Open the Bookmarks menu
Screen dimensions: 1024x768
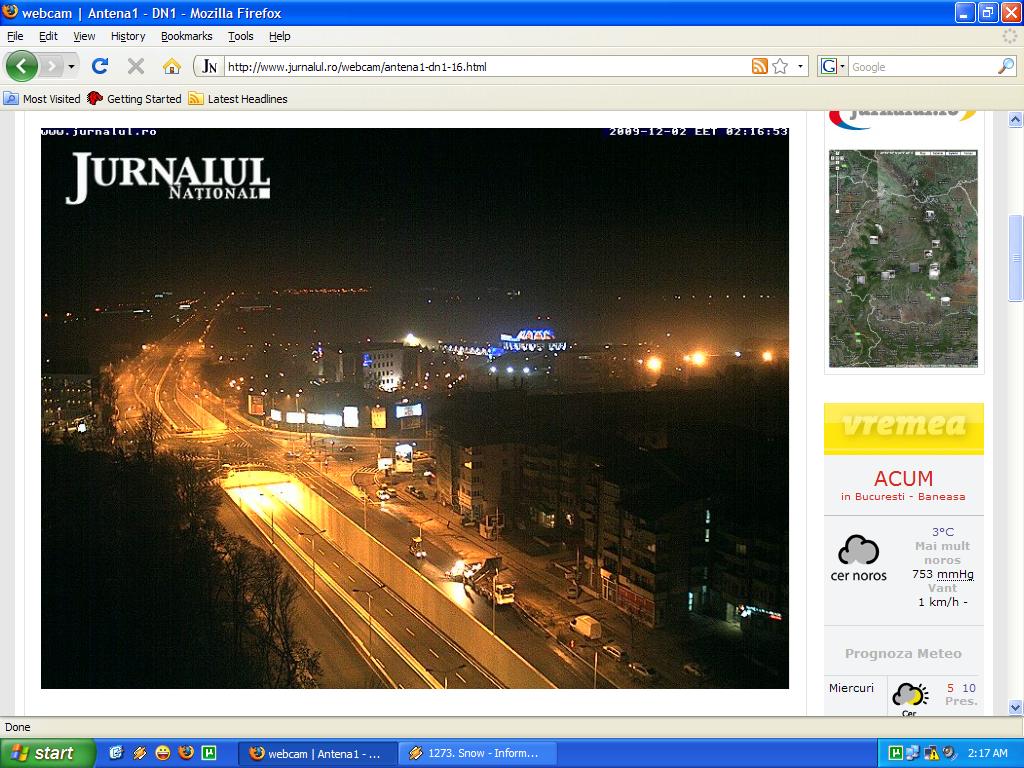click(x=187, y=36)
